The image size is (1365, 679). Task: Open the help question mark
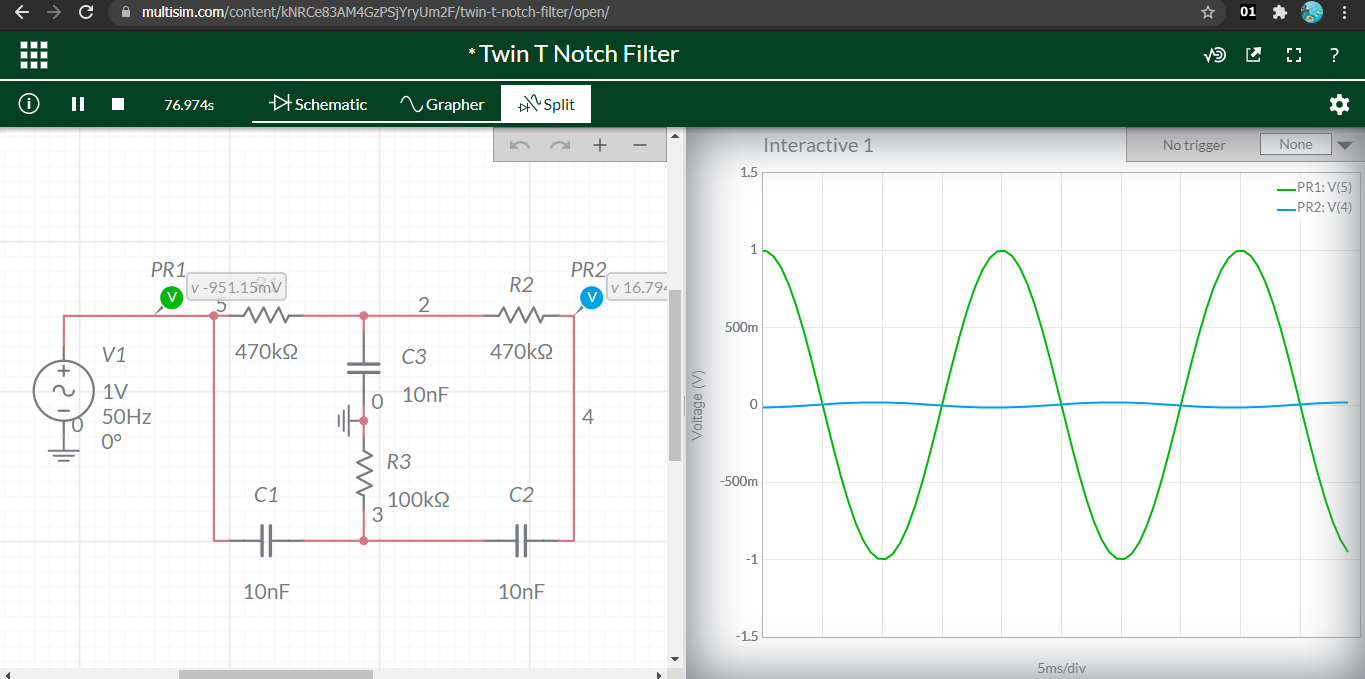[x=1334, y=55]
